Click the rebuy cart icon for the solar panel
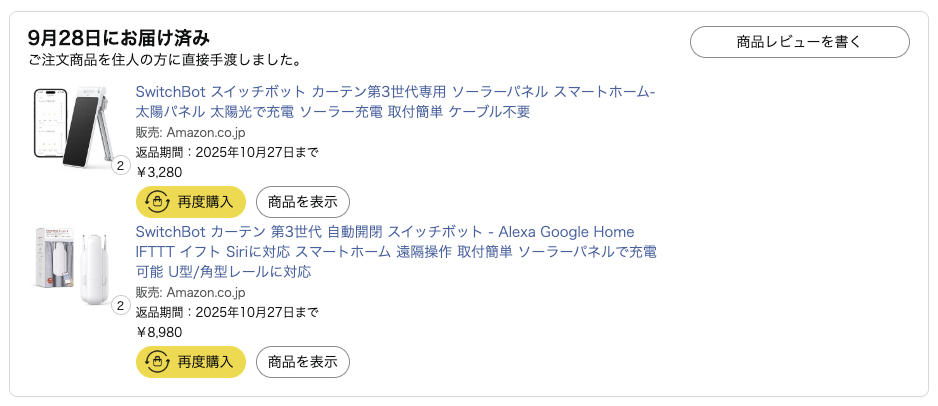The width and height of the screenshot is (938, 406). [x=157, y=202]
